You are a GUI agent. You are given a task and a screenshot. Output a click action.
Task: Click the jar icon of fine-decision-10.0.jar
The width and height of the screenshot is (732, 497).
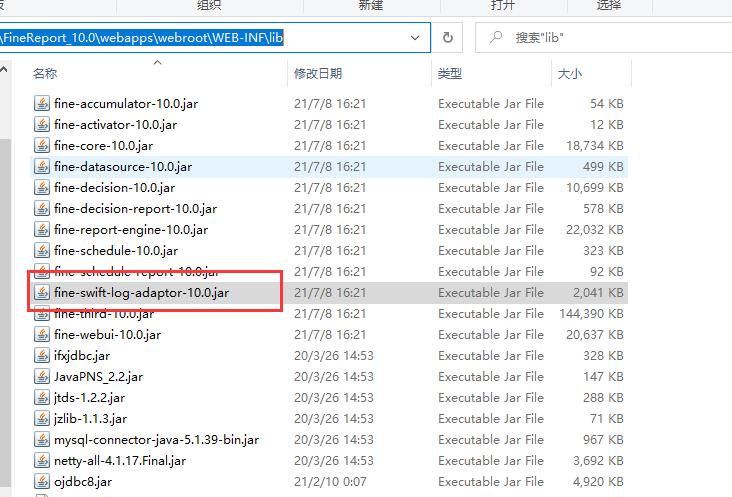pos(42,187)
